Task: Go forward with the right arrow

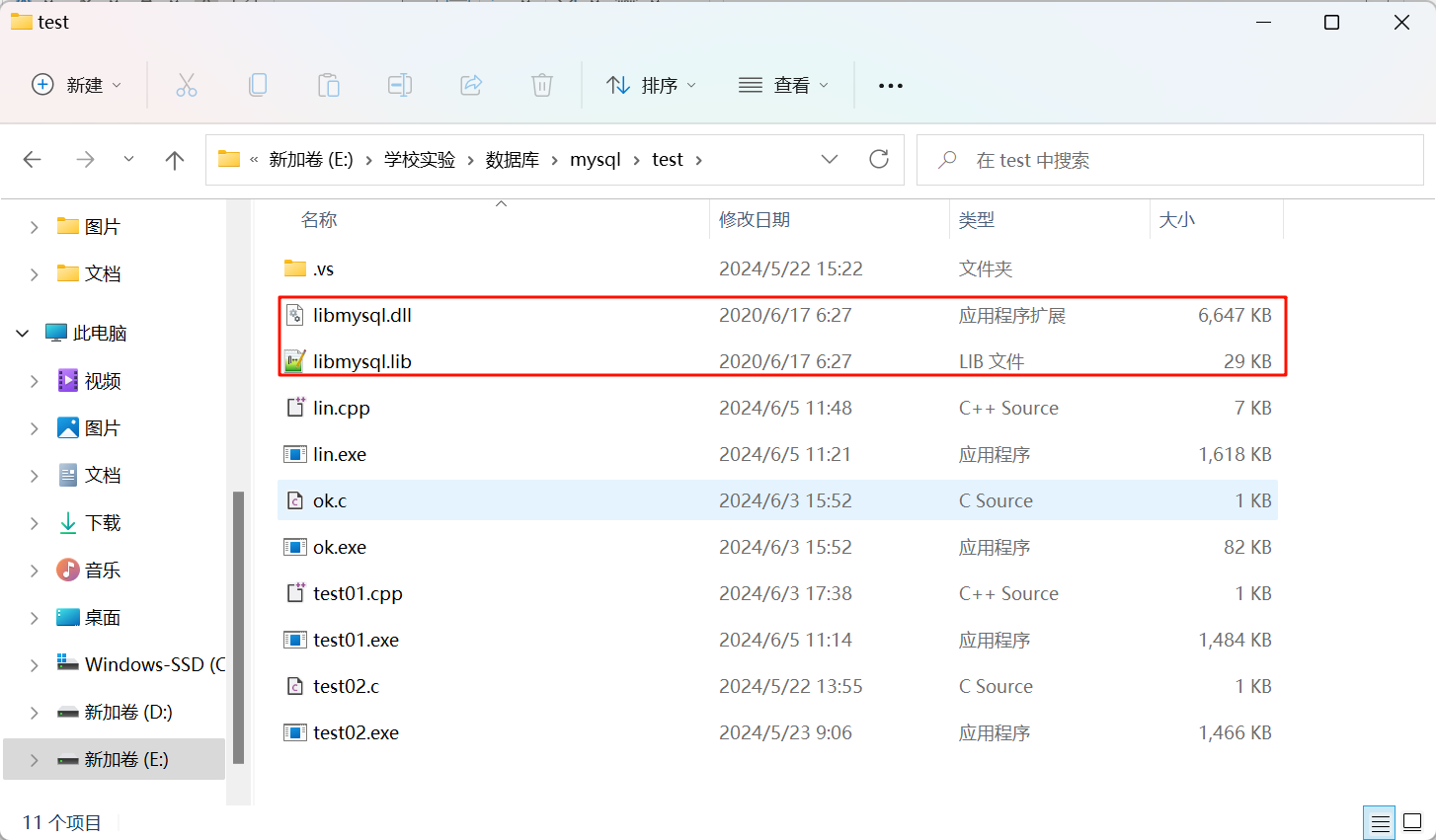Action: coord(86,160)
